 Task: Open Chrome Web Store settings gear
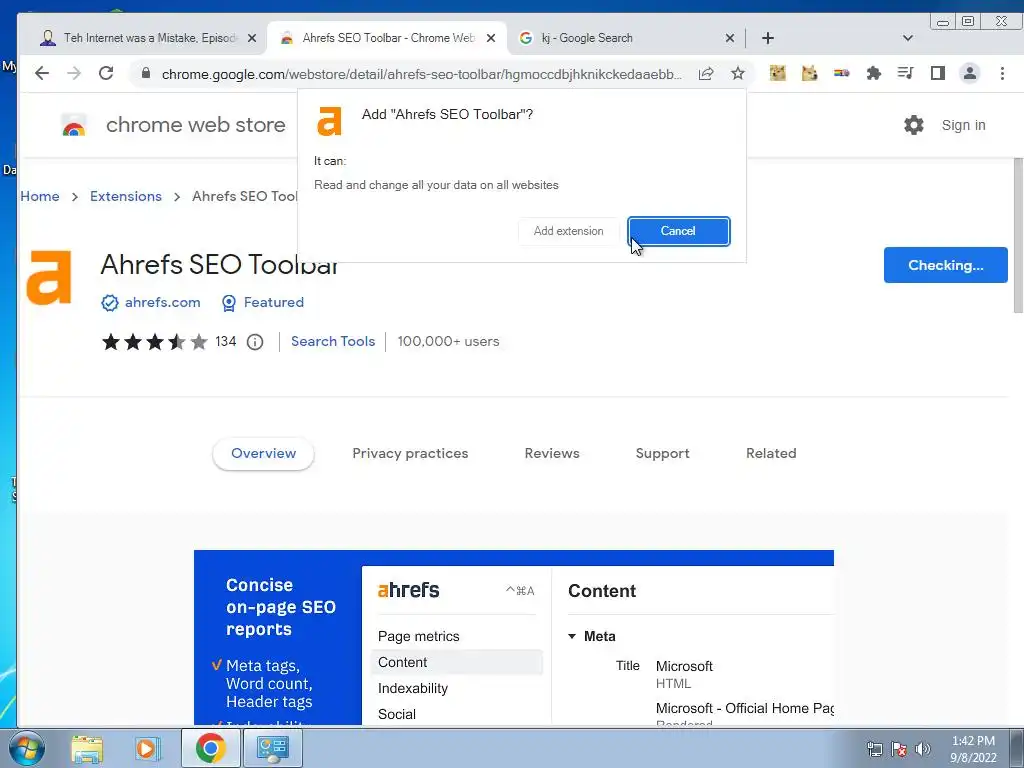(914, 125)
